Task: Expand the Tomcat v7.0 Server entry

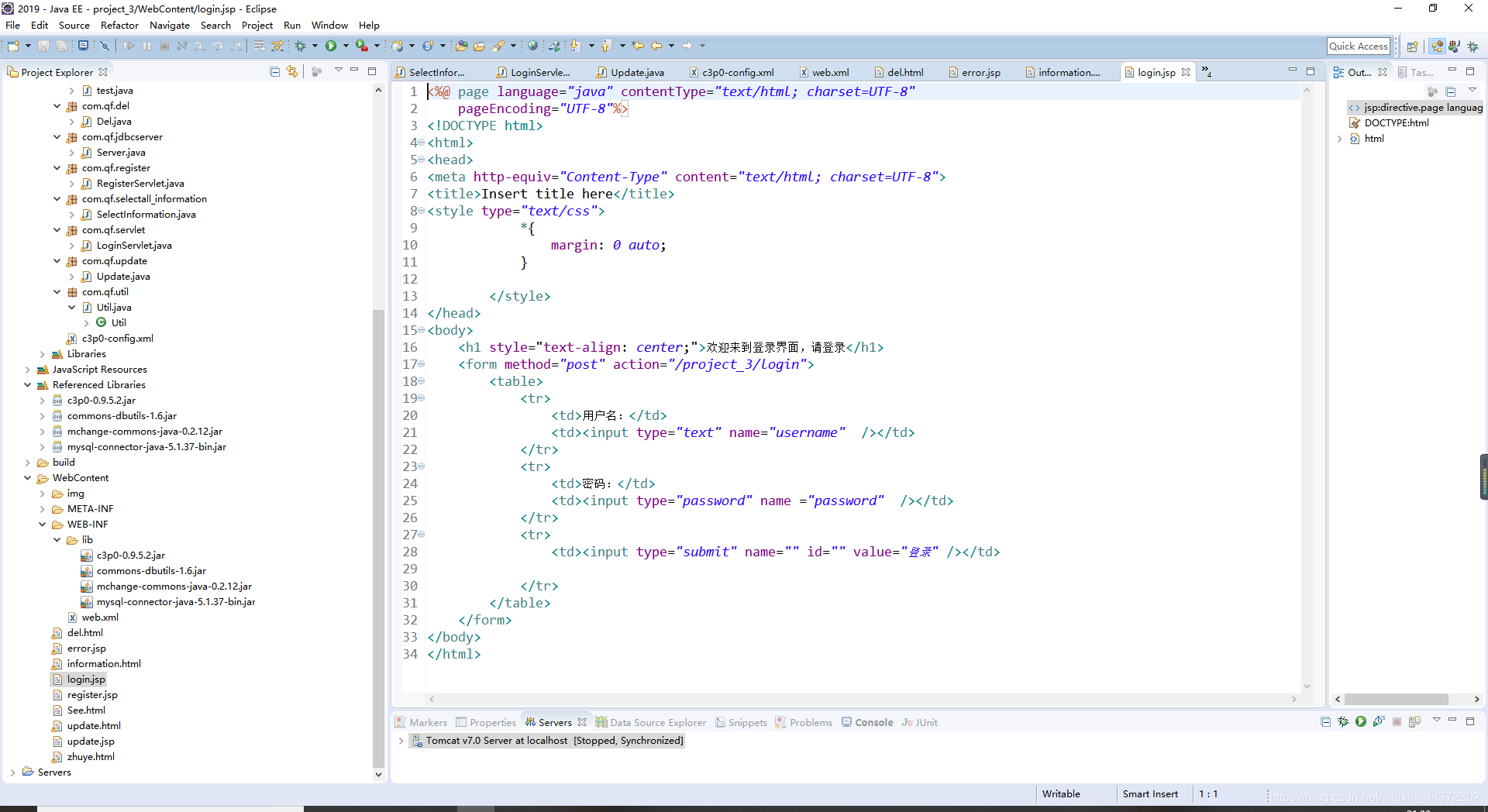Action: (x=401, y=741)
